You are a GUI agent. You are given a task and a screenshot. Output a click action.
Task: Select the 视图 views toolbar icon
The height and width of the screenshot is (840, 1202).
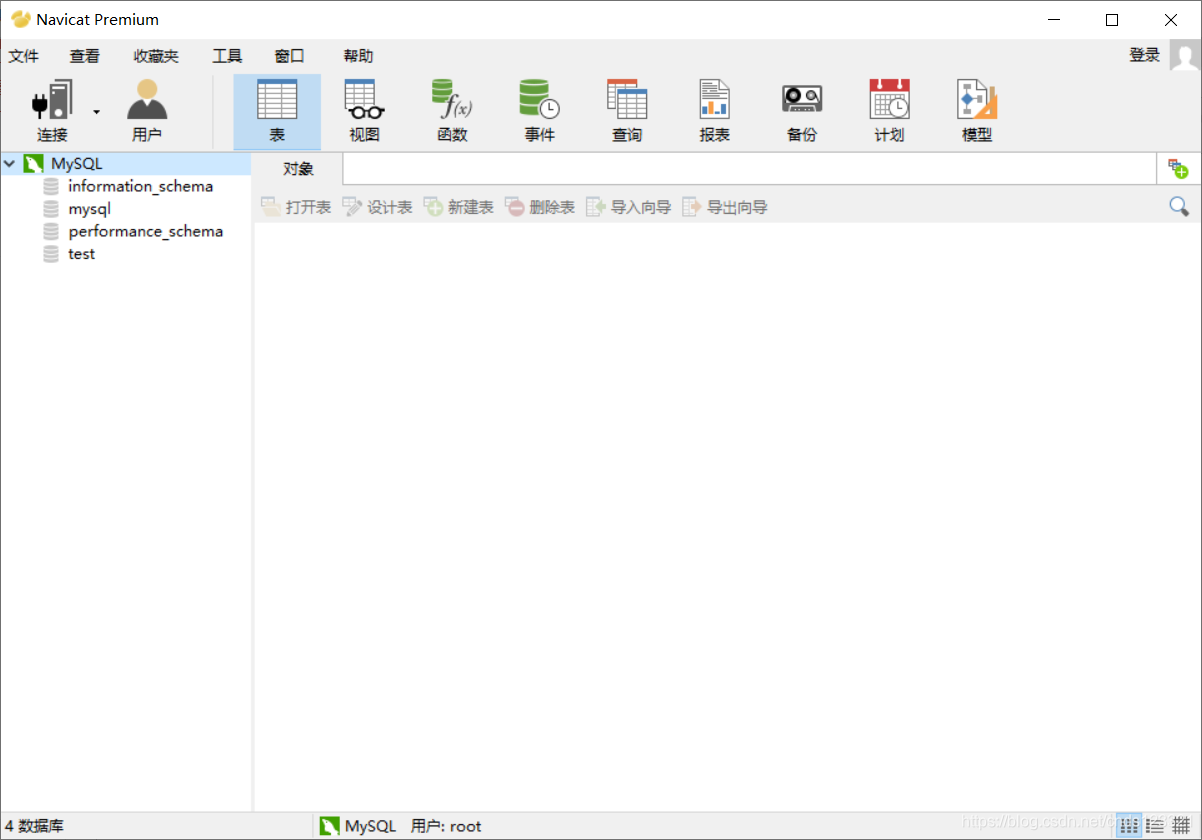coord(364,112)
